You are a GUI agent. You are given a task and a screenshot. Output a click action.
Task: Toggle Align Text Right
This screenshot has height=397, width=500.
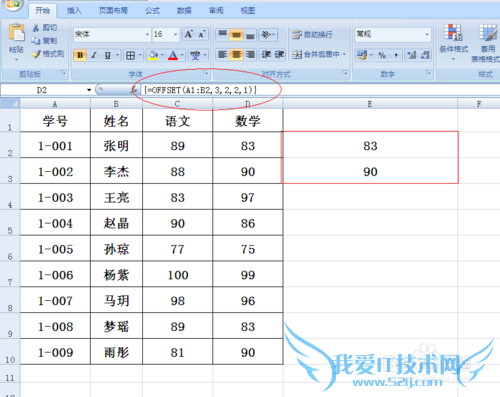click(250, 55)
